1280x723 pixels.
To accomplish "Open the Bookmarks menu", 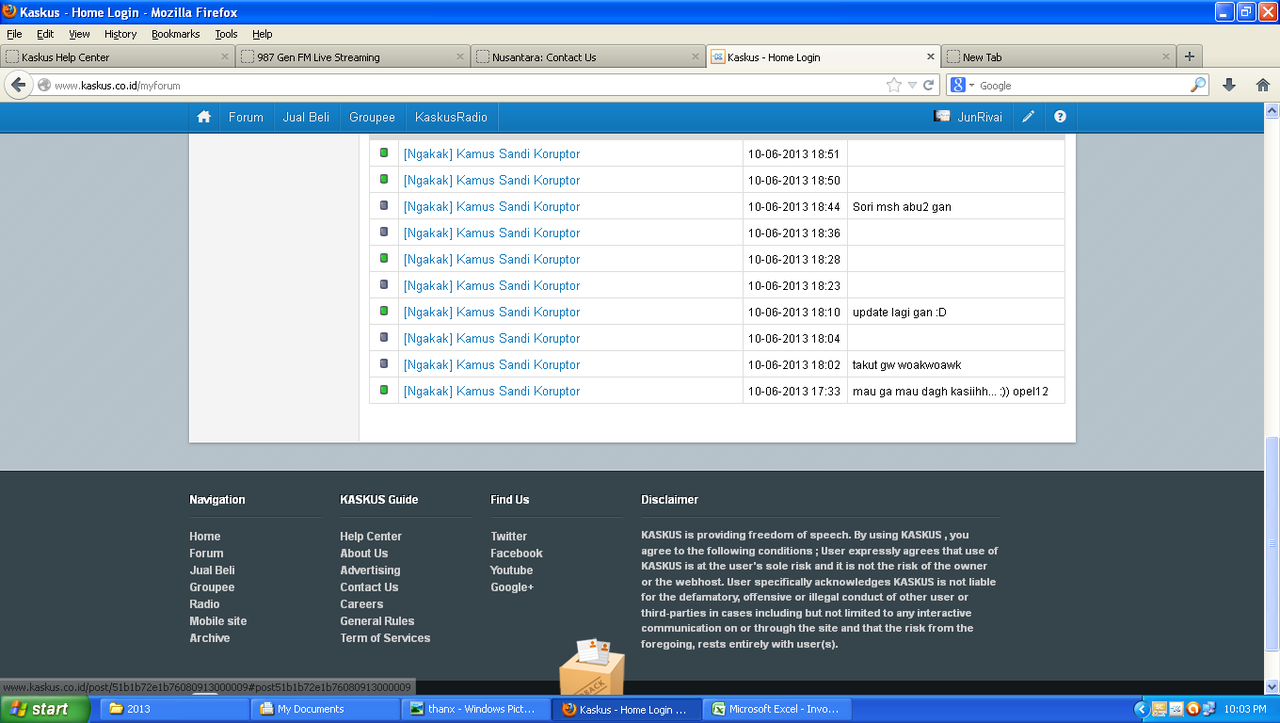I will click(176, 34).
